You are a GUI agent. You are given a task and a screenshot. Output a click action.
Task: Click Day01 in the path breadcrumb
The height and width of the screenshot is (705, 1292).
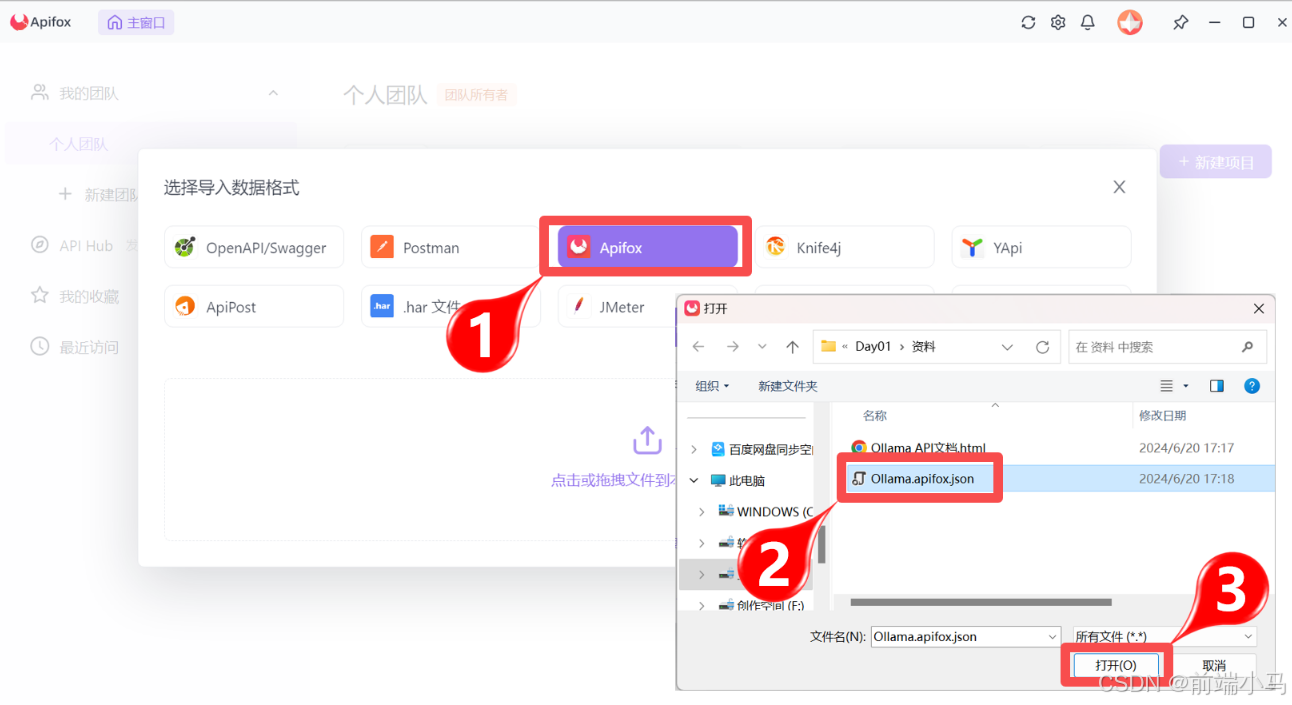[873, 346]
